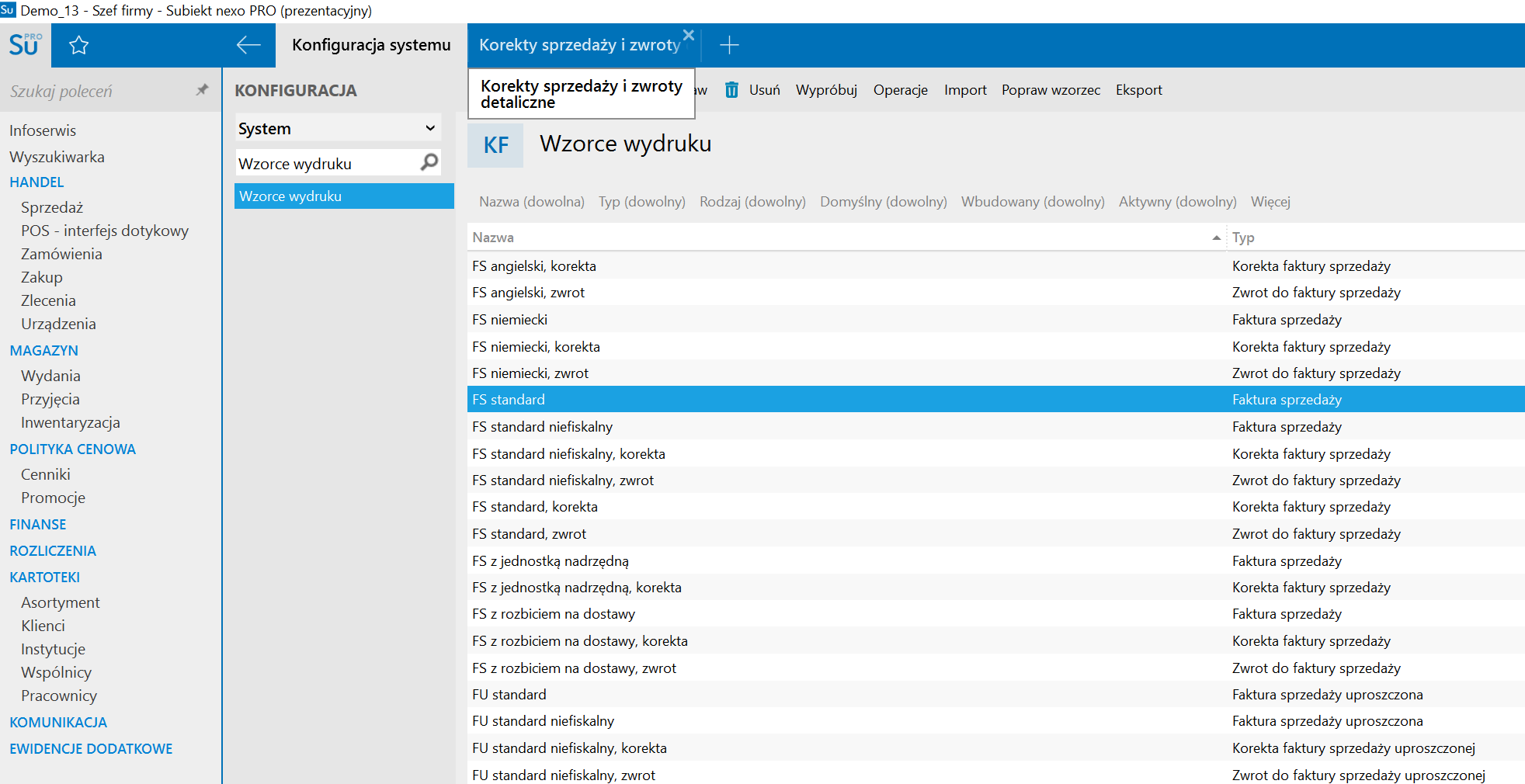This screenshot has height=784, width=1525.
Task: Open the Operacje menu
Action: 900,90
